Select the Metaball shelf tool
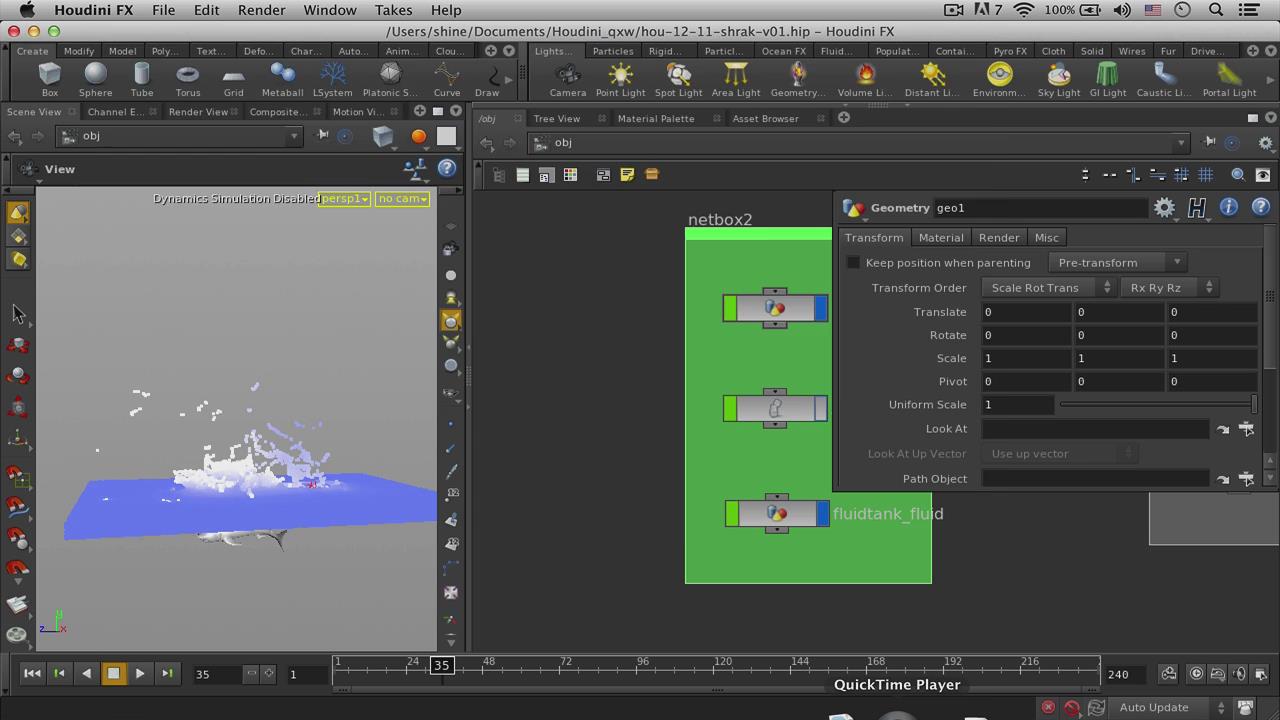The image size is (1280, 720). pyautogui.click(x=282, y=79)
